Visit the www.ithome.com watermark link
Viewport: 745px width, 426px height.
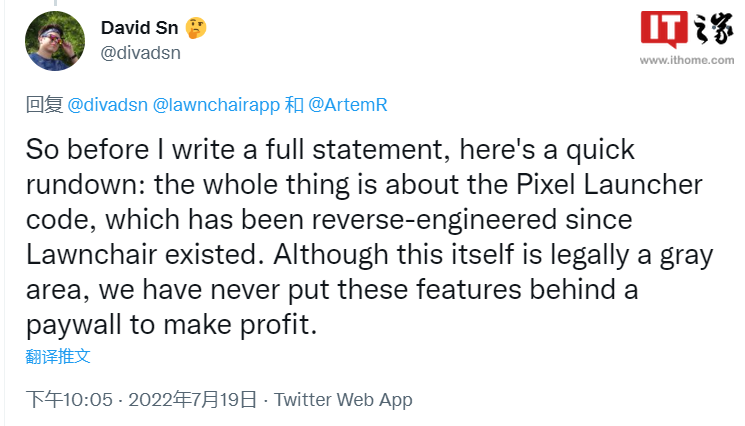pos(687,60)
